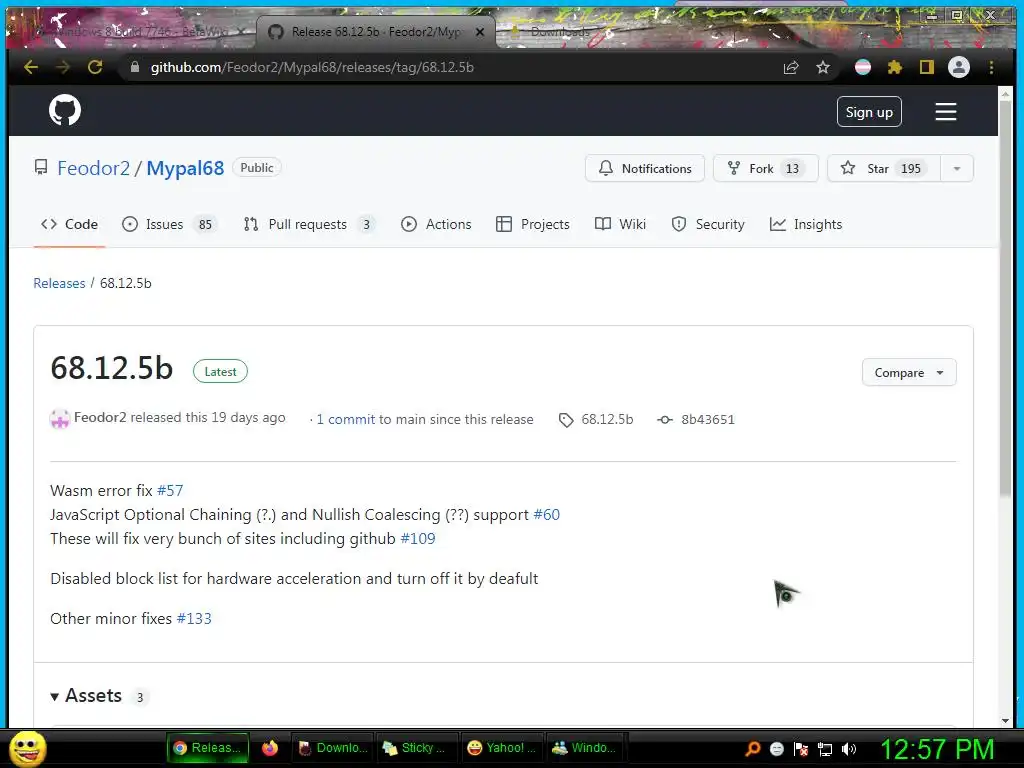Screen dimensions: 1024x768
Task: Click the commit icon beside 8b43651
Action: point(665,420)
